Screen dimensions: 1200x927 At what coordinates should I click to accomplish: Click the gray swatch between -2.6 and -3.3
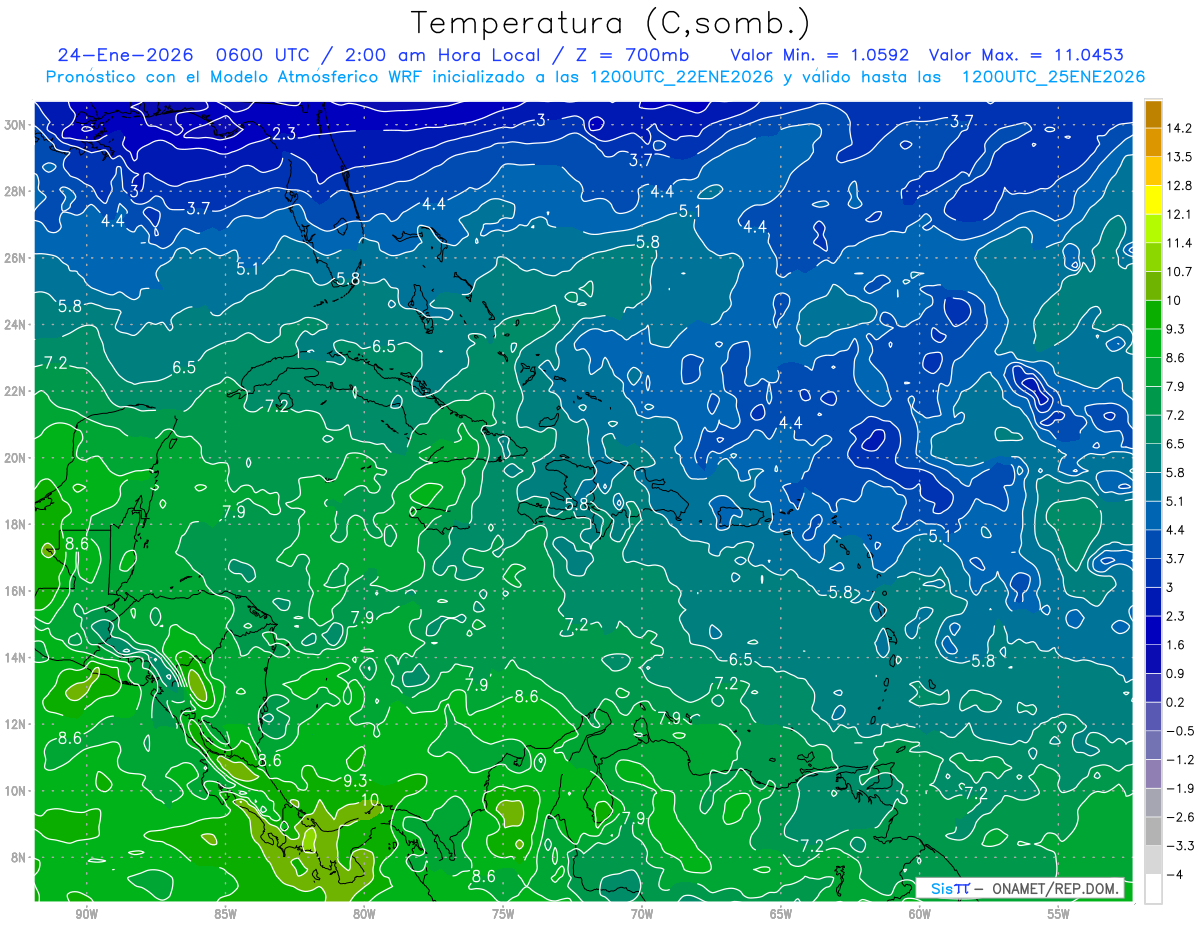[1153, 831]
